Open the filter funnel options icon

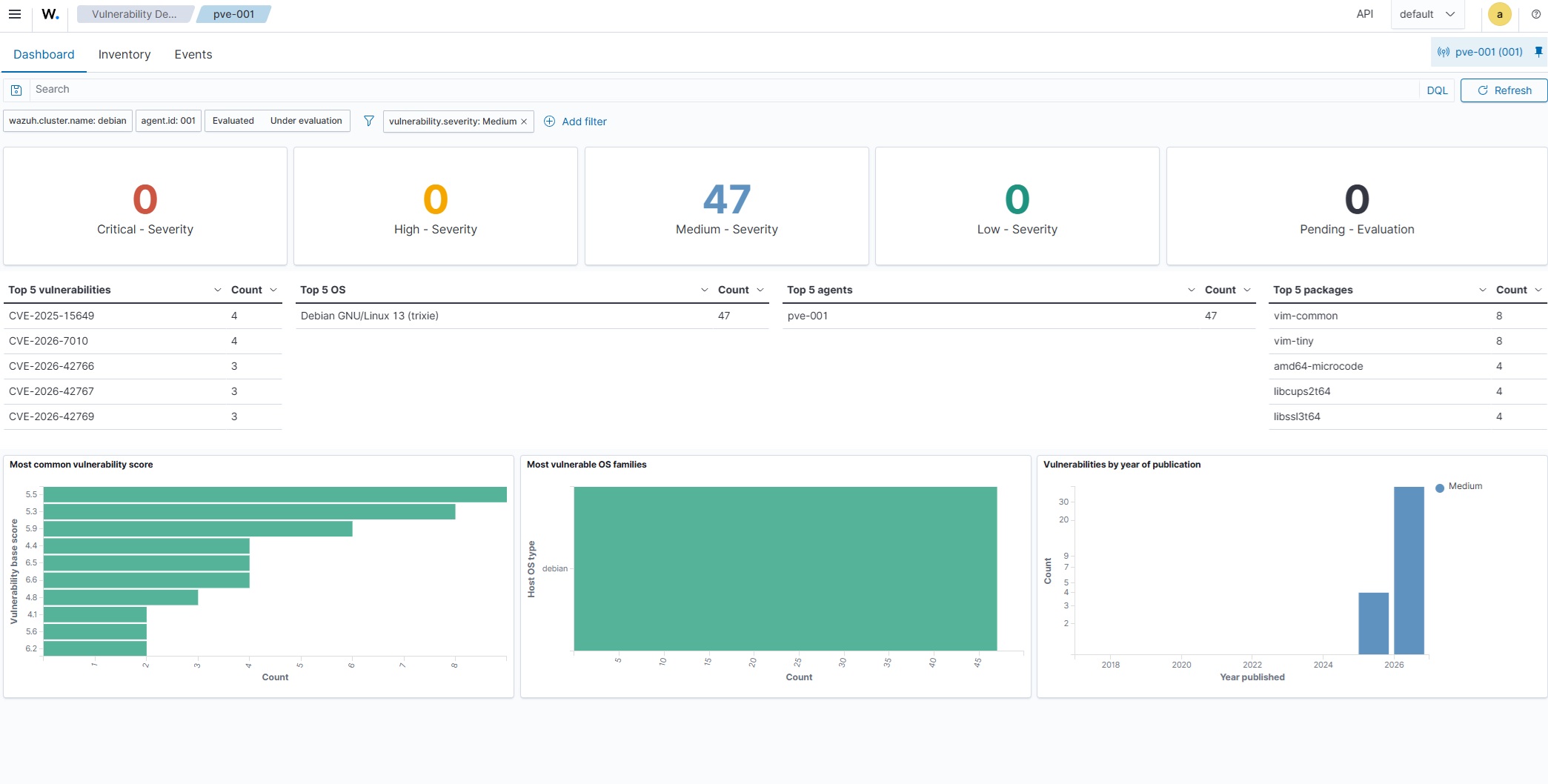pyautogui.click(x=368, y=121)
